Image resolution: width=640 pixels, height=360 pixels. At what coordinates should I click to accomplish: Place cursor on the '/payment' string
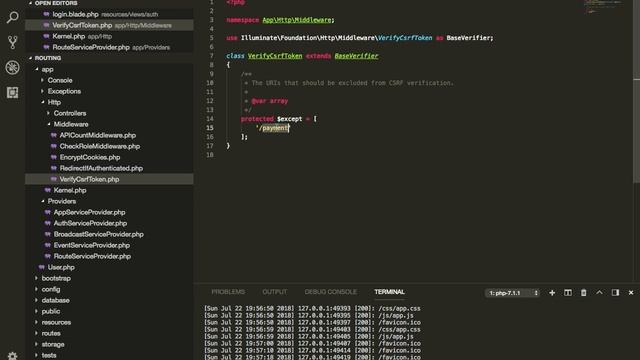273,128
